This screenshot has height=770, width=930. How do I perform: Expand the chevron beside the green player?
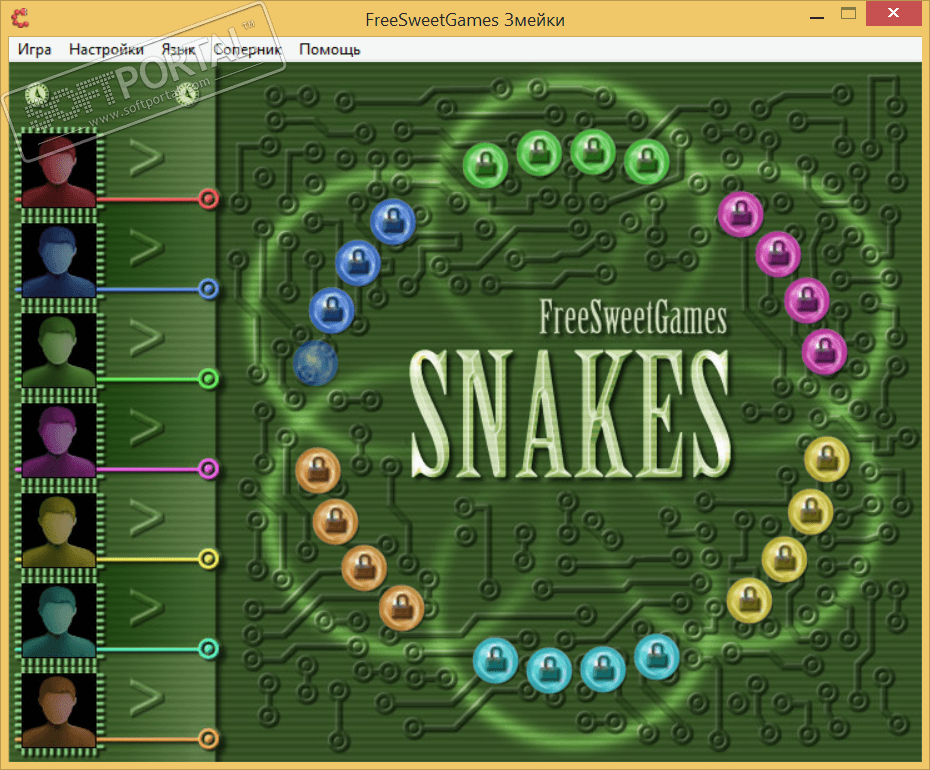[146, 339]
